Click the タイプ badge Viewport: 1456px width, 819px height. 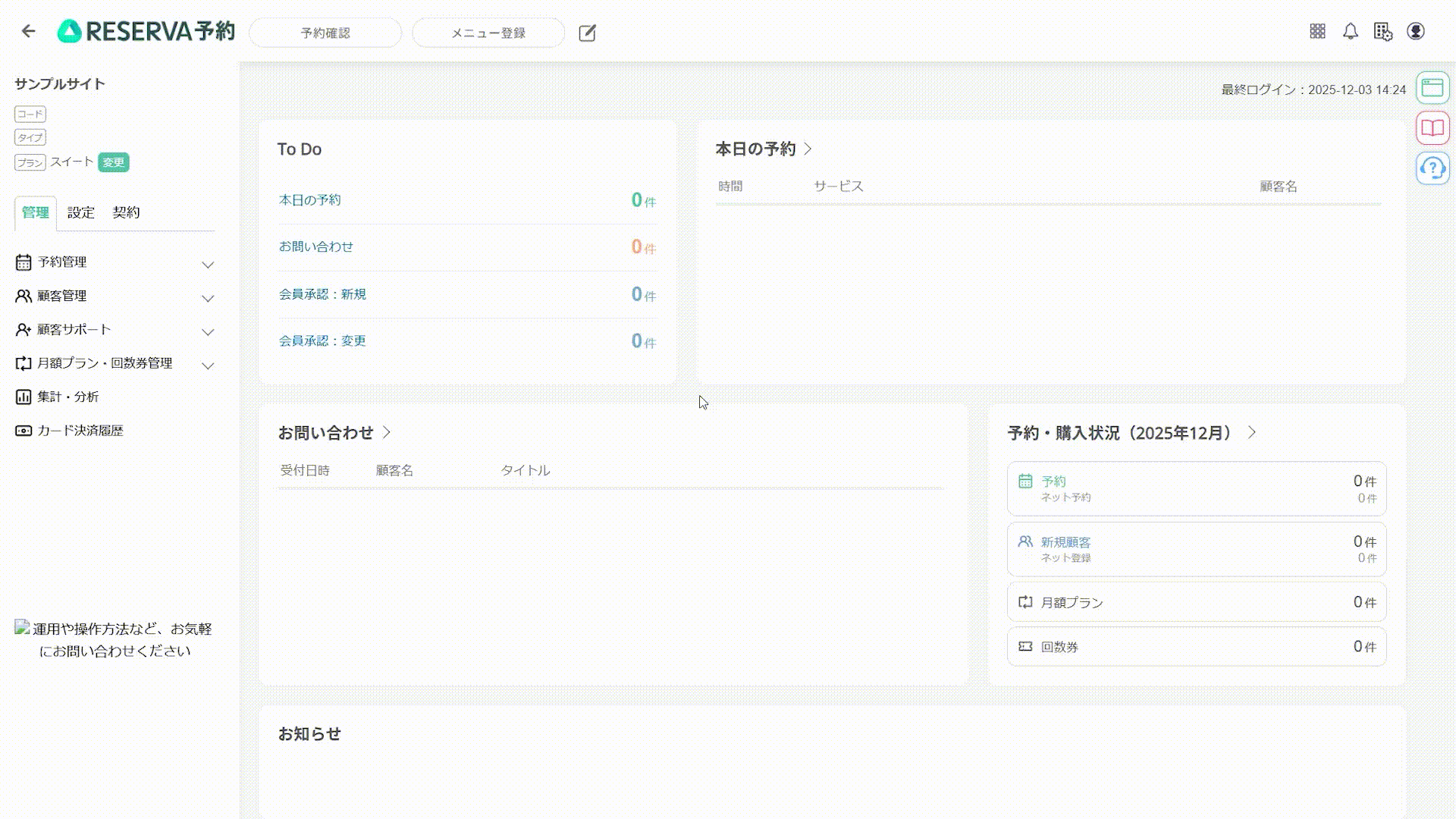tap(30, 137)
